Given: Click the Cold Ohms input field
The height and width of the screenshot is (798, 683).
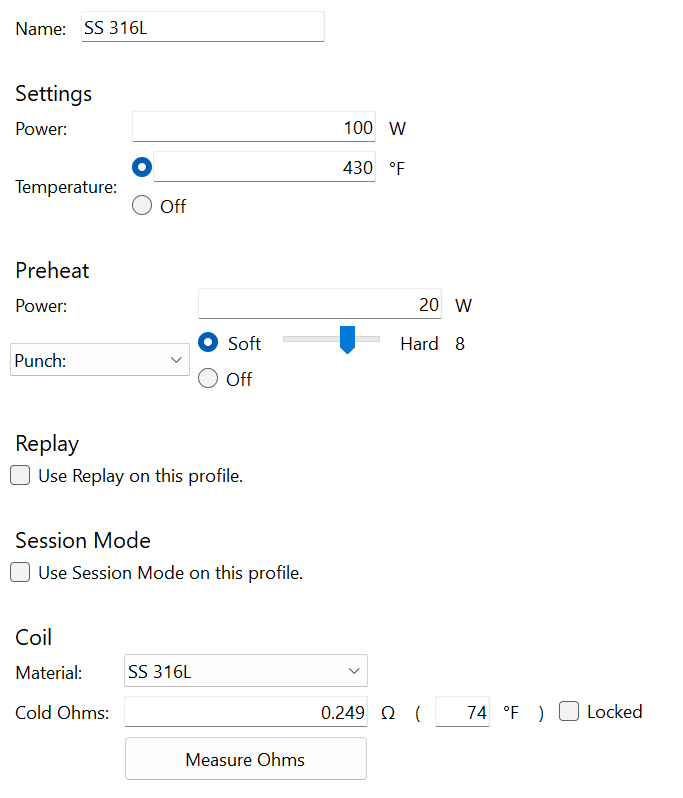Looking at the screenshot, I should tap(245, 712).
